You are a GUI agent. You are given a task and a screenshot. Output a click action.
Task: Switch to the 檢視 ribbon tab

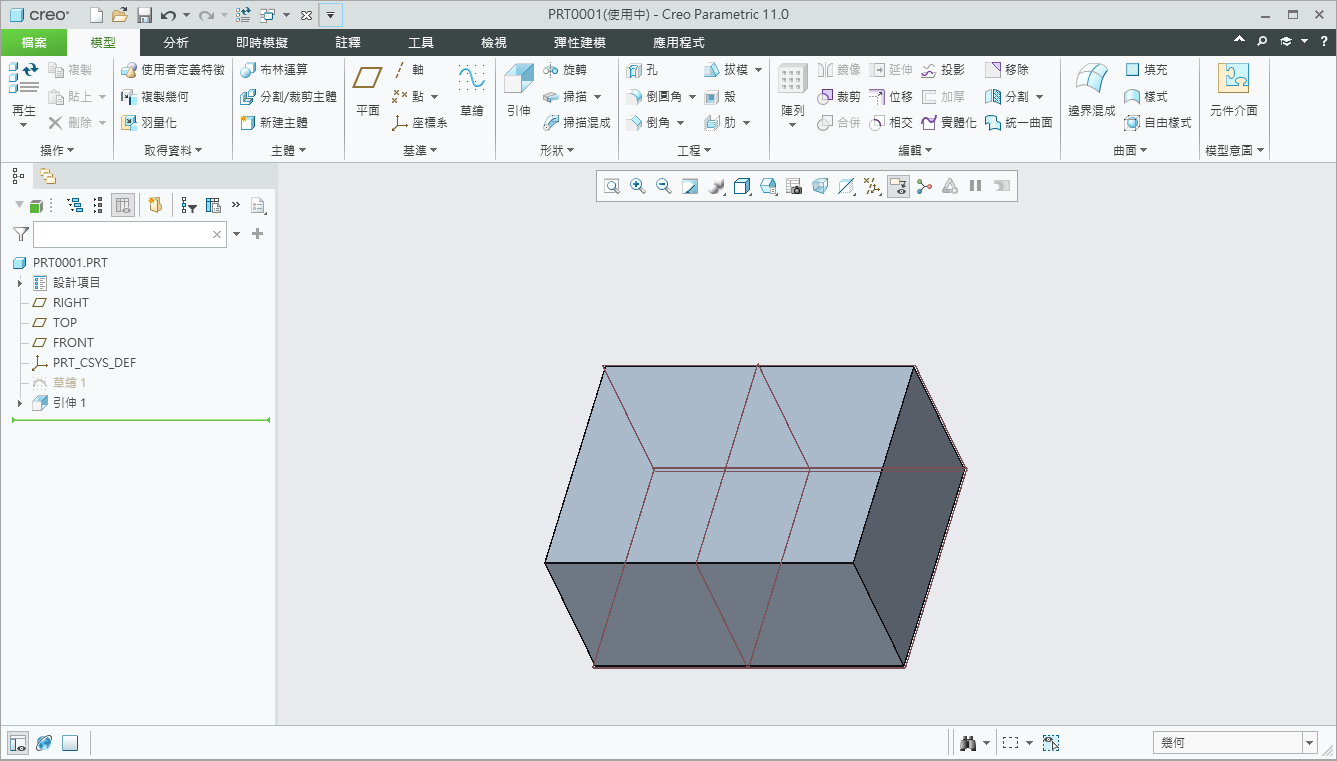click(494, 43)
